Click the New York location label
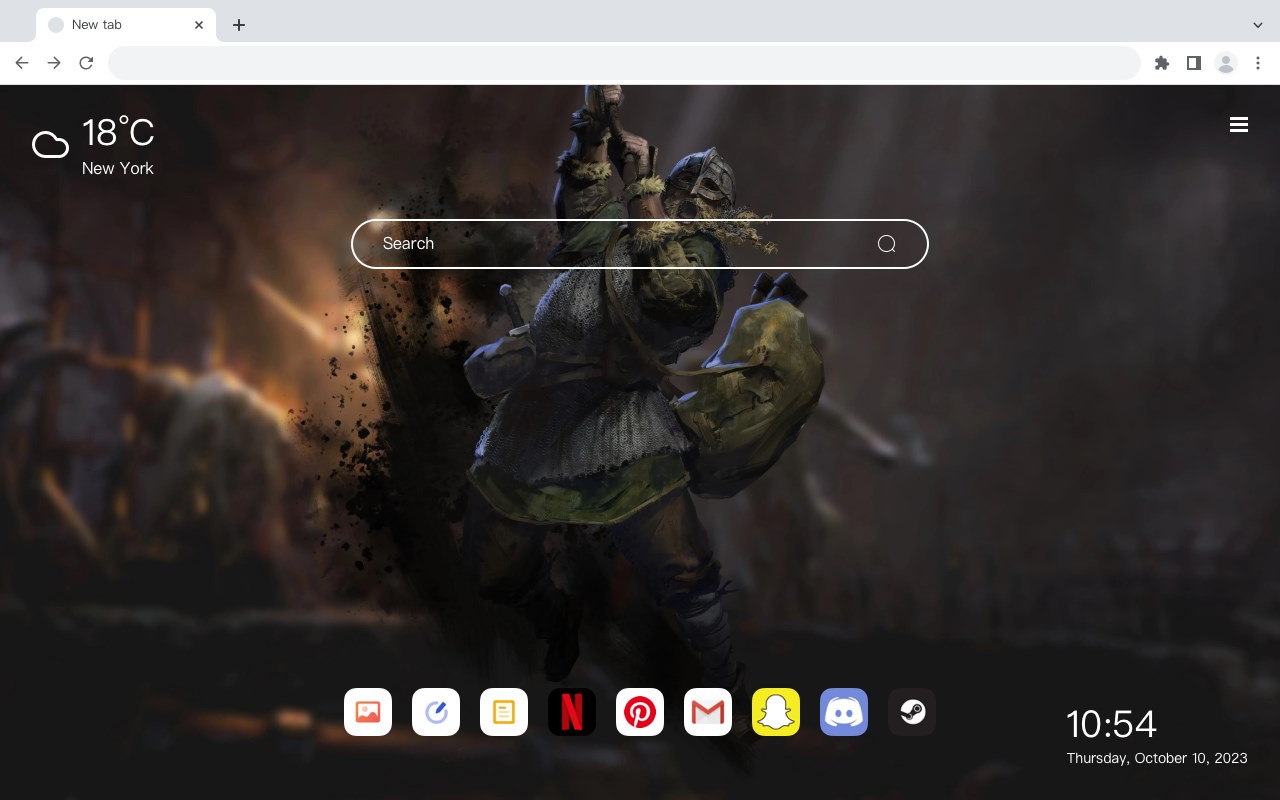This screenshot has height=800, width=1280. tap(118, 168)
